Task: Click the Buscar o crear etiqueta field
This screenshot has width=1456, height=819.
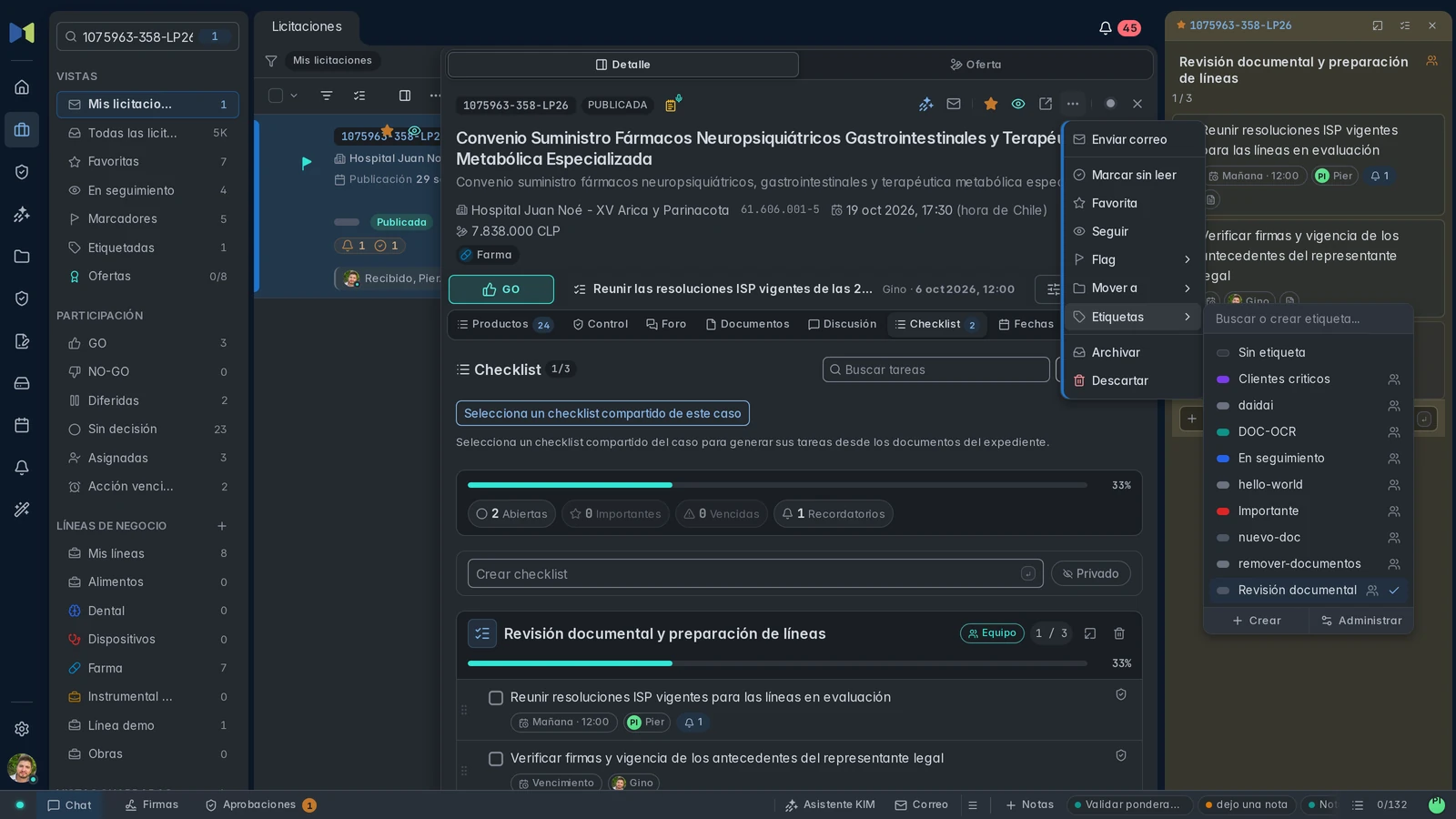Action: click(1309, 318)
